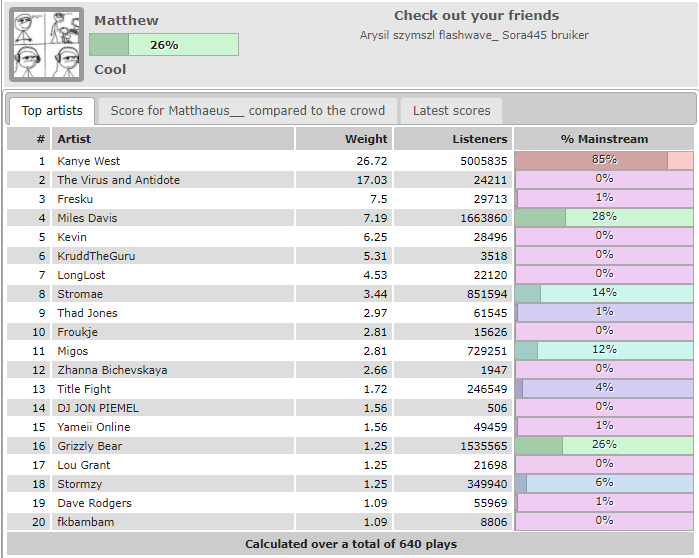Select artist Stromae
699x558 pixels.
[x=80, y=294]
